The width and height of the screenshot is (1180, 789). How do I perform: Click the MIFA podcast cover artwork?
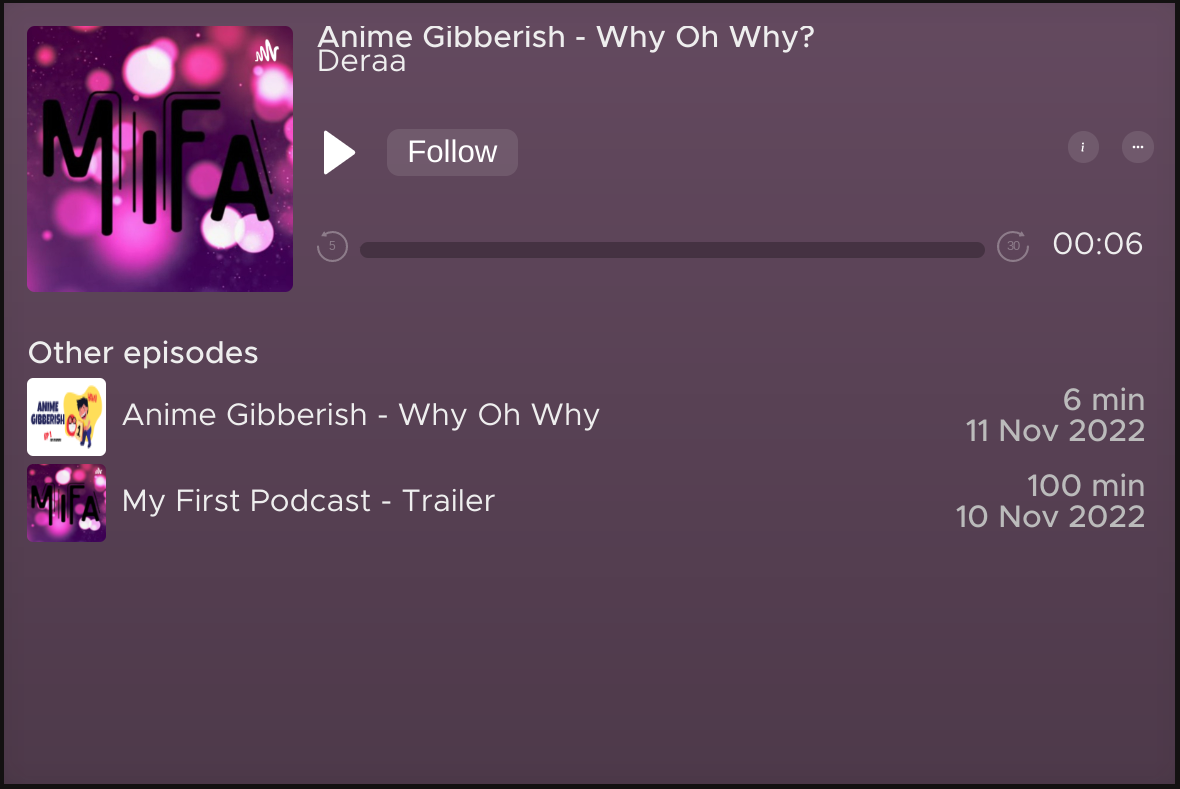click(x=160, y=159)
